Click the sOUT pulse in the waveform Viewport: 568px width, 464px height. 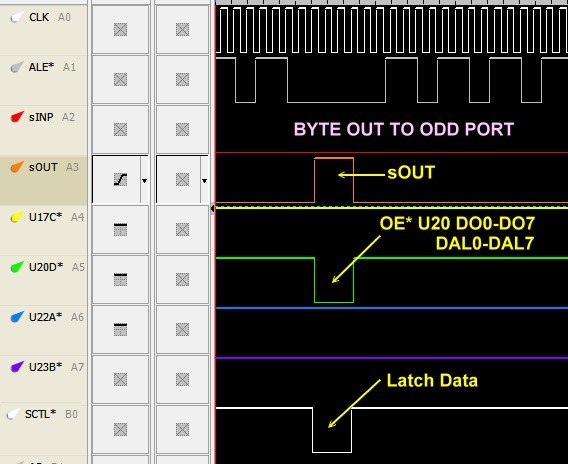click(x=334, y=180)
